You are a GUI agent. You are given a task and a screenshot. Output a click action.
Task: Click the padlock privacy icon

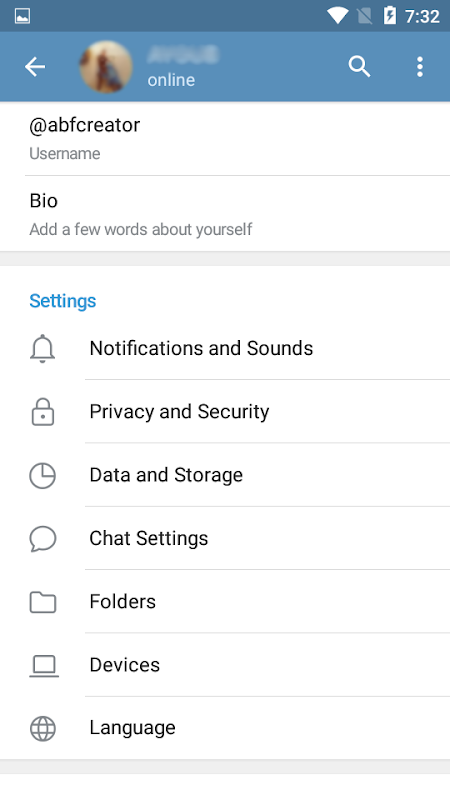(42, 412)
